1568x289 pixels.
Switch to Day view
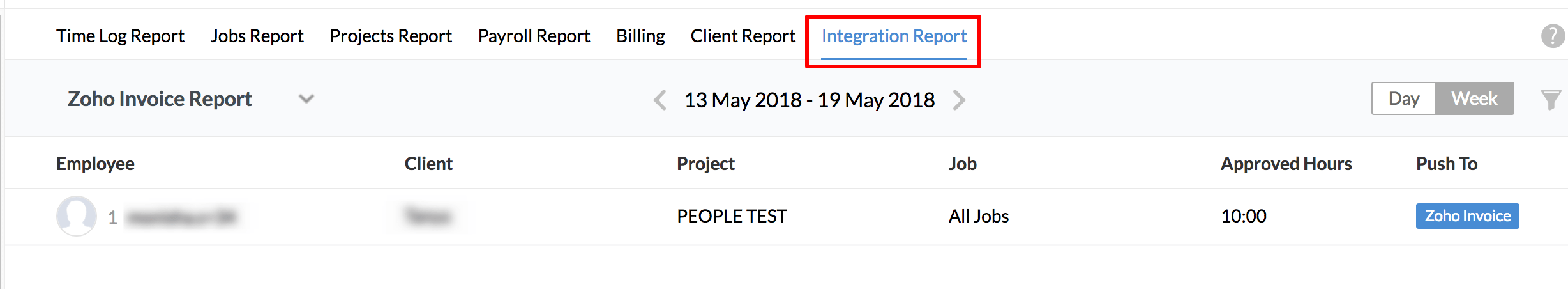1403,98
